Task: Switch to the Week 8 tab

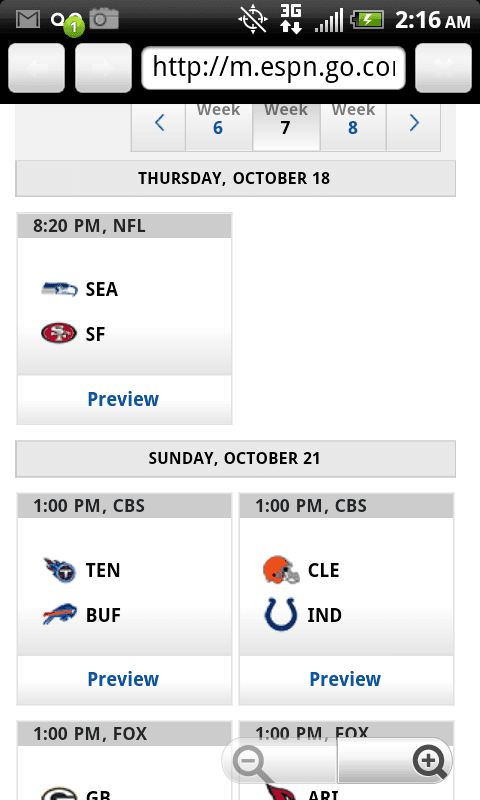Action: tap(353, 123)
